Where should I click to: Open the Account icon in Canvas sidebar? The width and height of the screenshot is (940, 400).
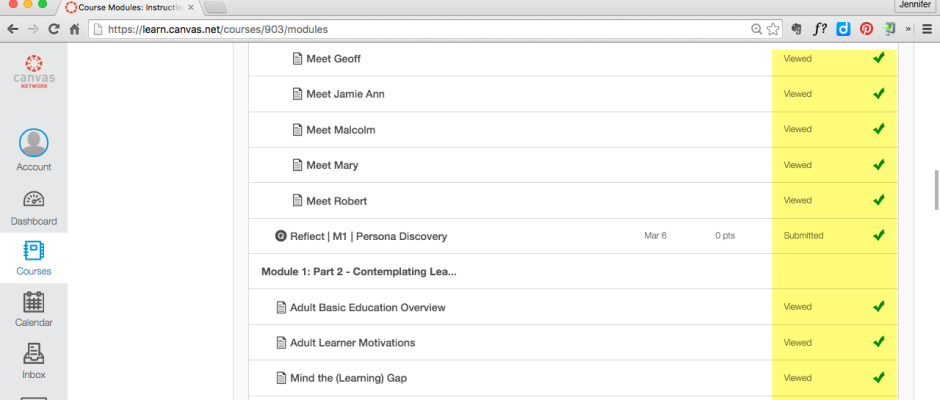[x=34, y=151]
